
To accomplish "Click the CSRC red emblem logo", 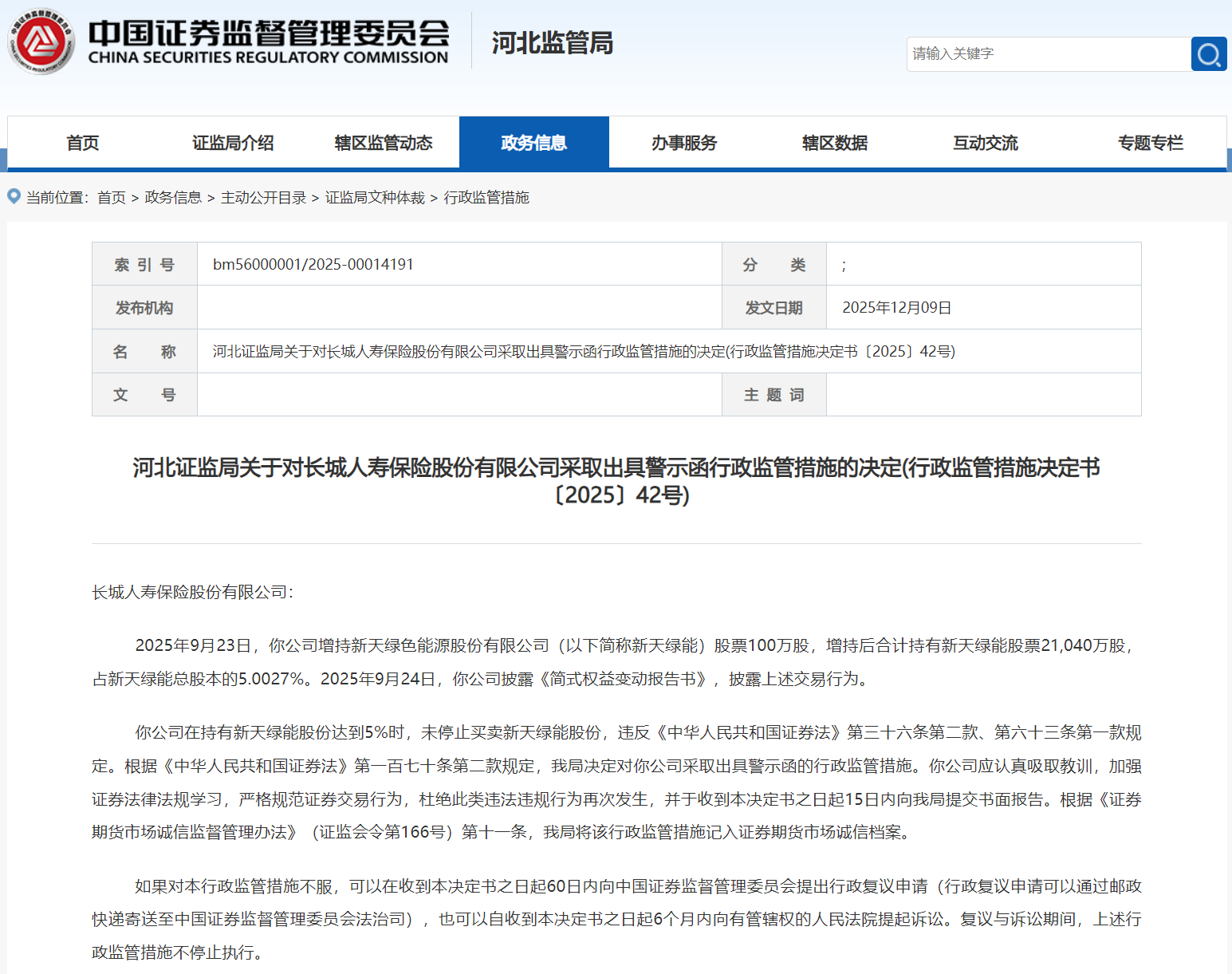I will tap(41, 41).
